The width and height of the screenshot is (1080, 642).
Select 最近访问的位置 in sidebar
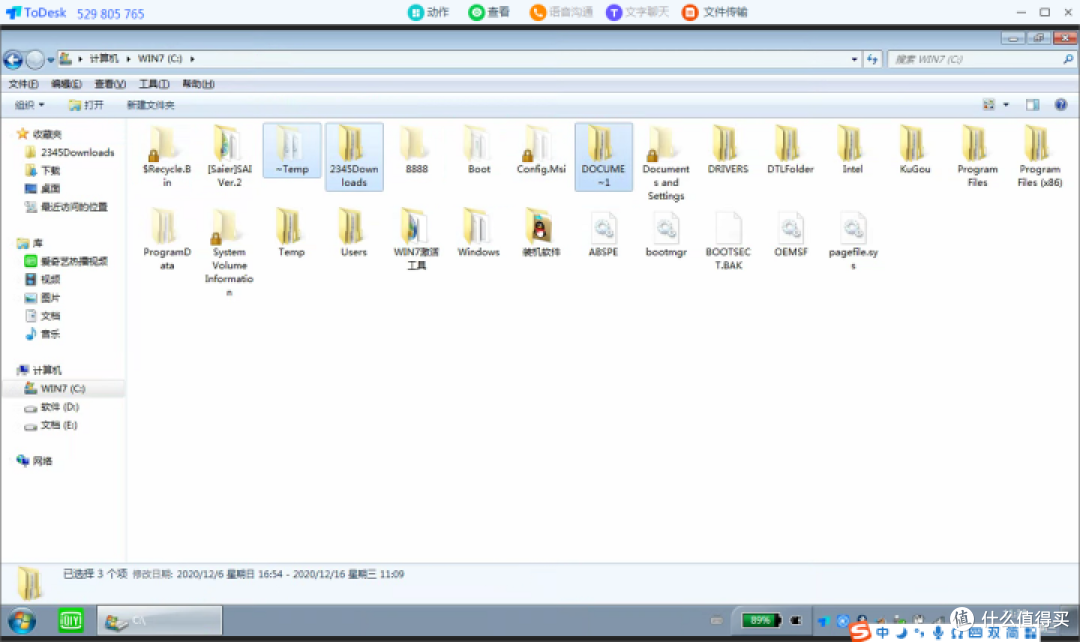(66, 207)
